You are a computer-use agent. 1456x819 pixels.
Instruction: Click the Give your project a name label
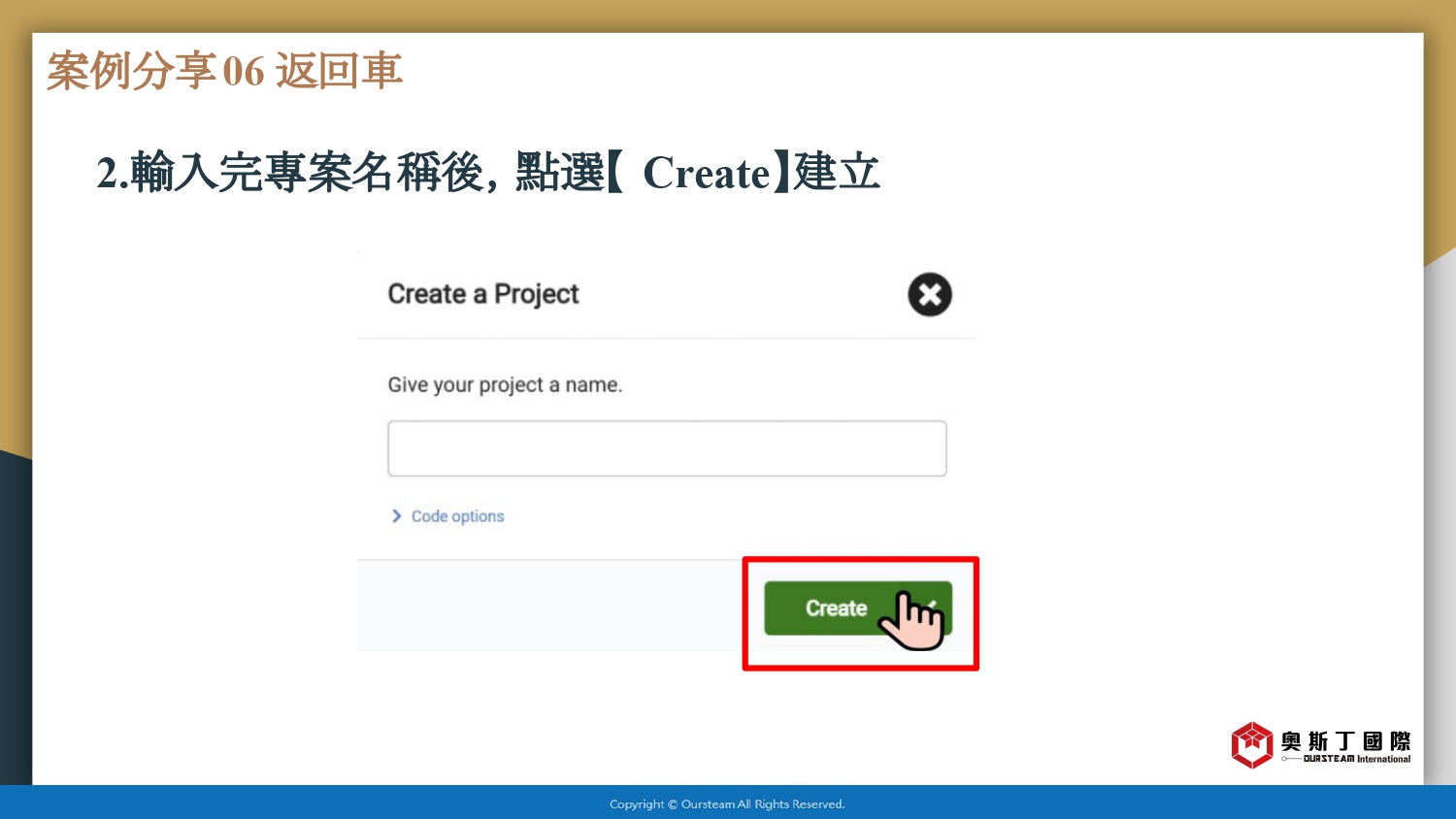(505, 385)
